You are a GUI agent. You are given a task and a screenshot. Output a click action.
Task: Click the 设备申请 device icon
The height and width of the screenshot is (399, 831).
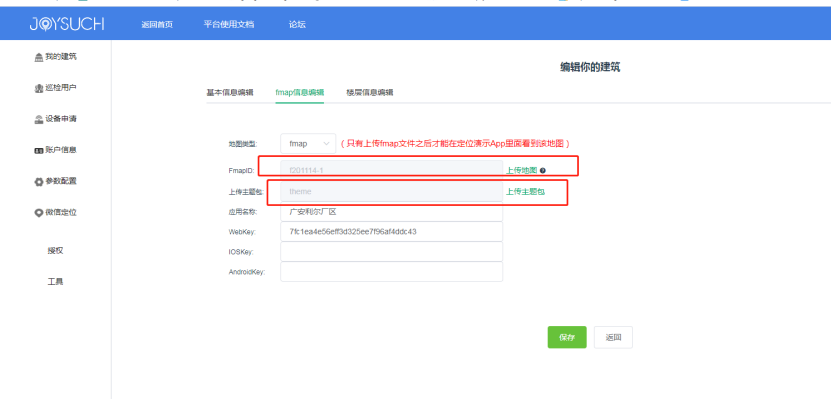(38, 119)
